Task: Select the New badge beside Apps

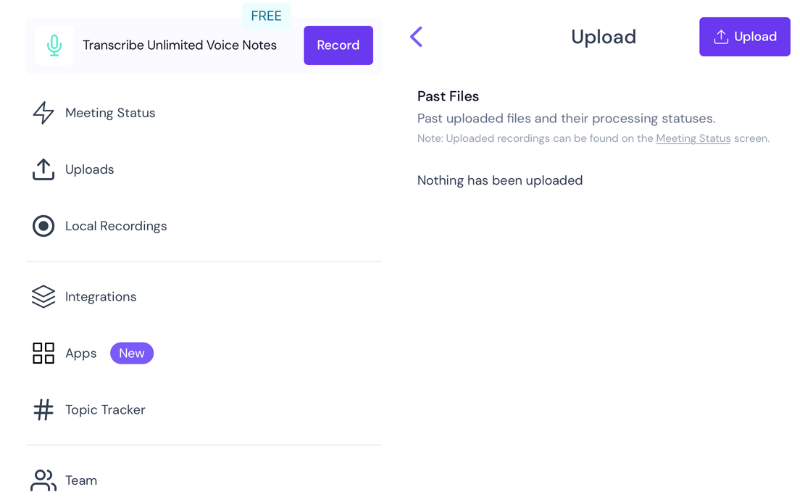Action: point(132,353)
